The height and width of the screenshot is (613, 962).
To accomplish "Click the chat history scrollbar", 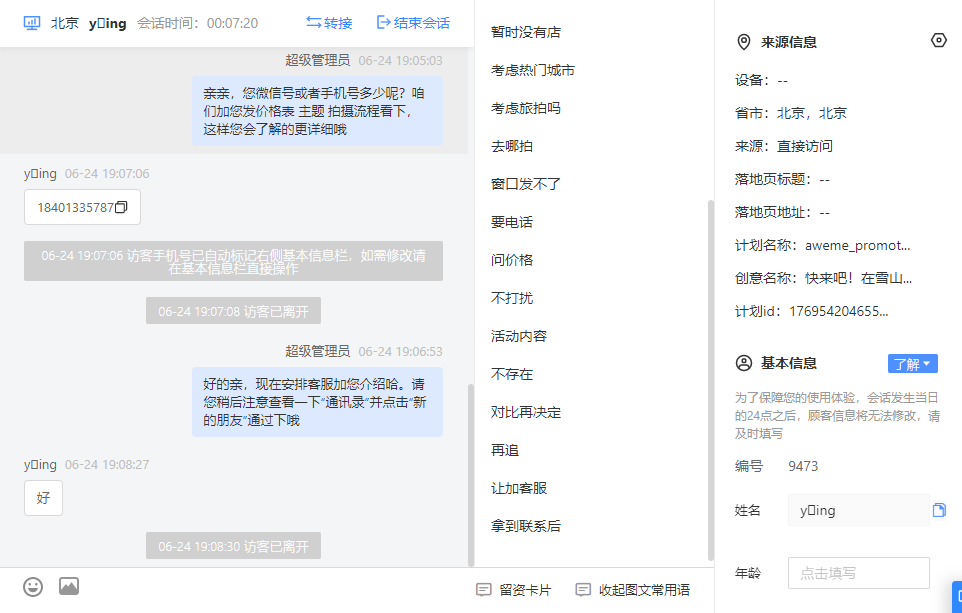I will (471, 475).
